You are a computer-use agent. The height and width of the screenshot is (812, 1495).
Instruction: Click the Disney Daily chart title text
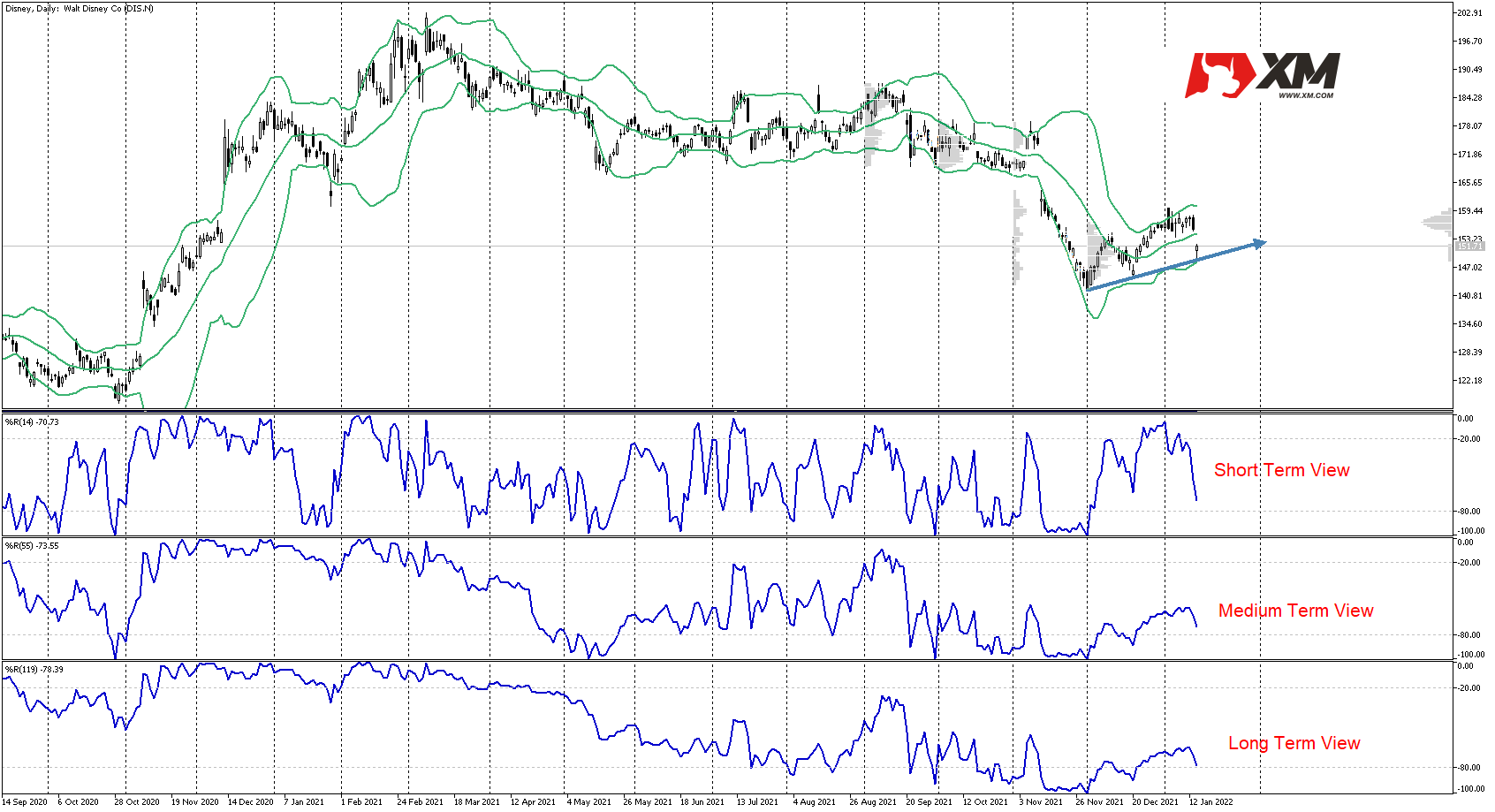(x=80, y=9)
